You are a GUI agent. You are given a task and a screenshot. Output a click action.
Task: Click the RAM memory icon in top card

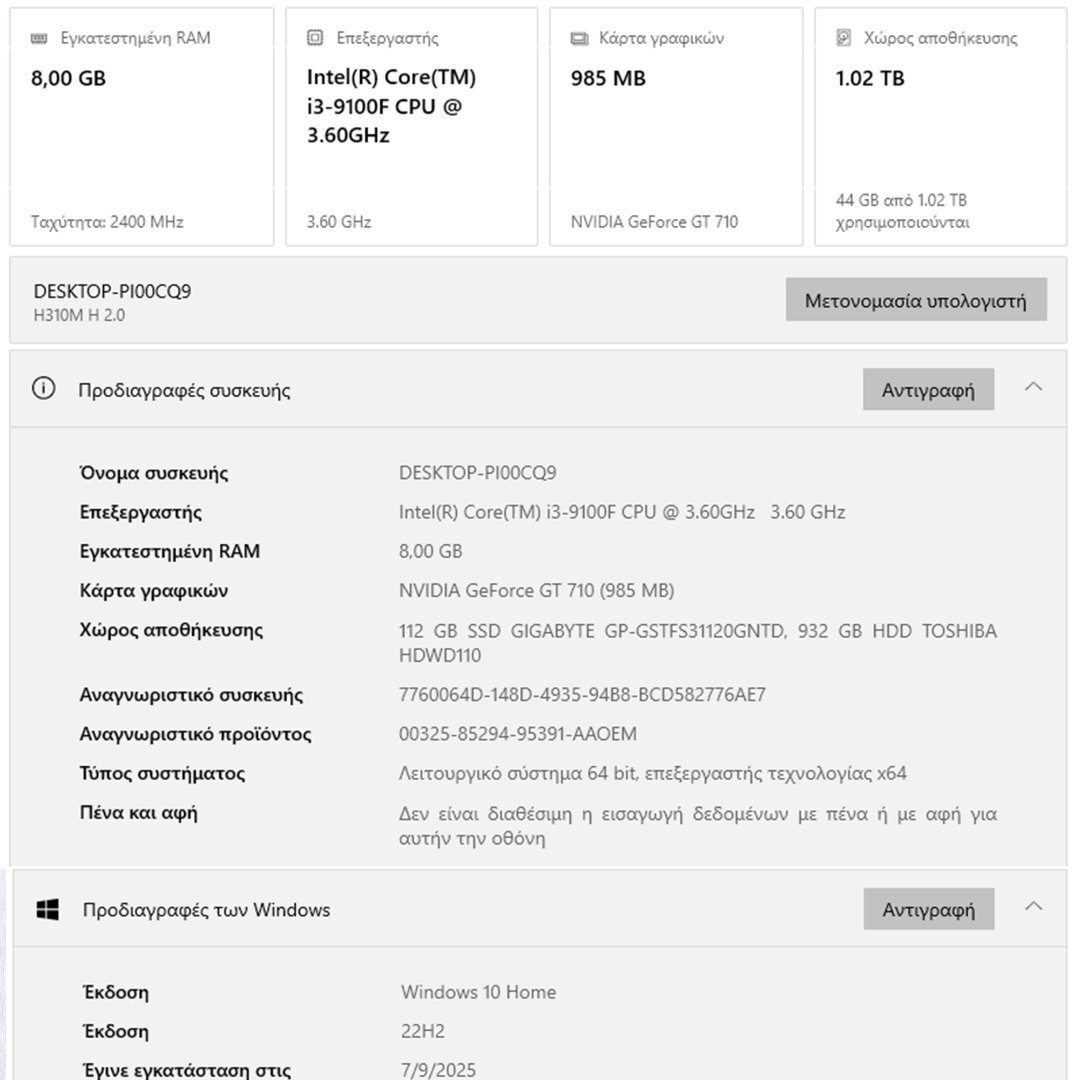[39, 38]
